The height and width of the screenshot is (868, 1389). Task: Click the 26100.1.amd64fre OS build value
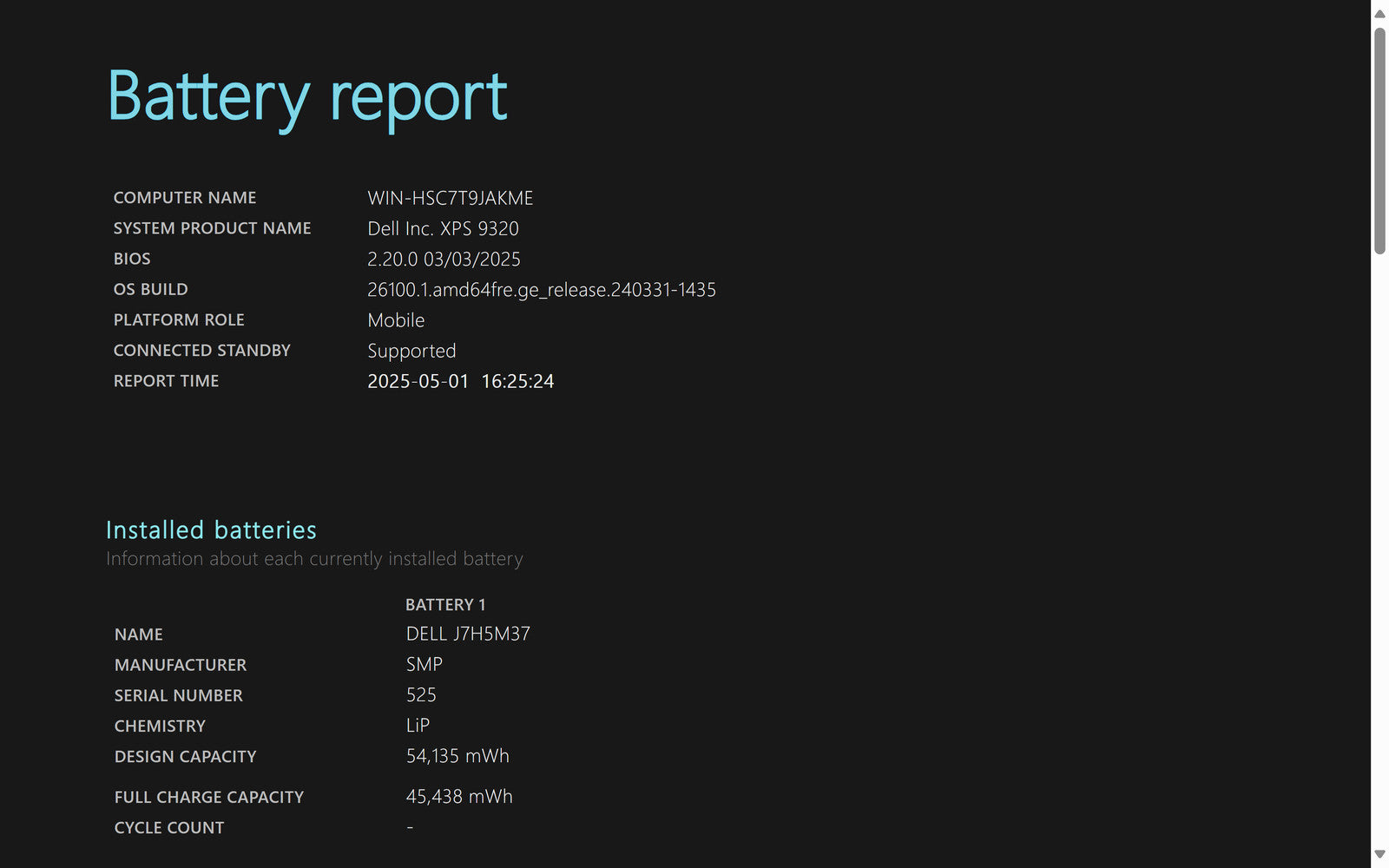(x=542, y=290)
